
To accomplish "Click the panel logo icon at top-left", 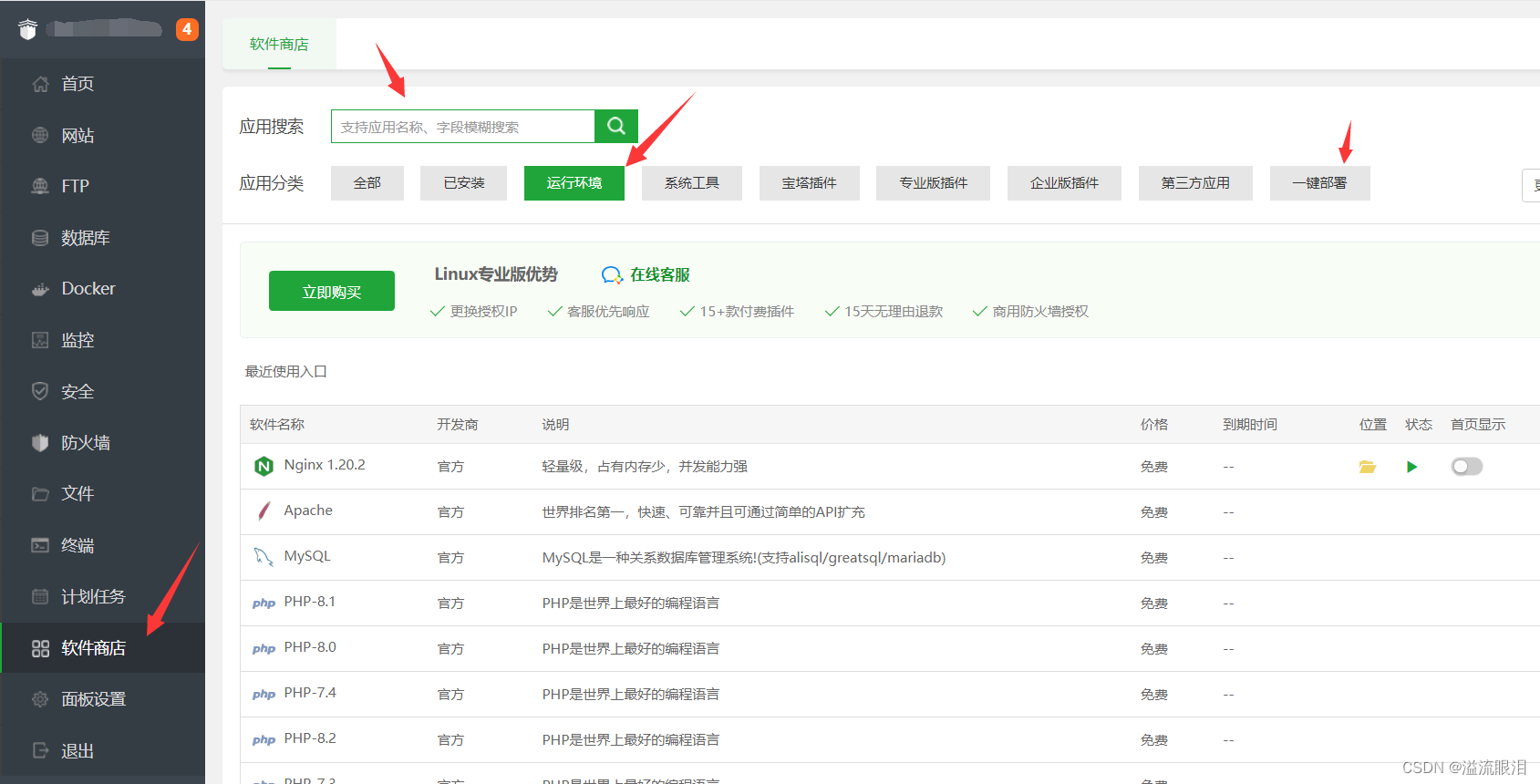I will [27, 29].
